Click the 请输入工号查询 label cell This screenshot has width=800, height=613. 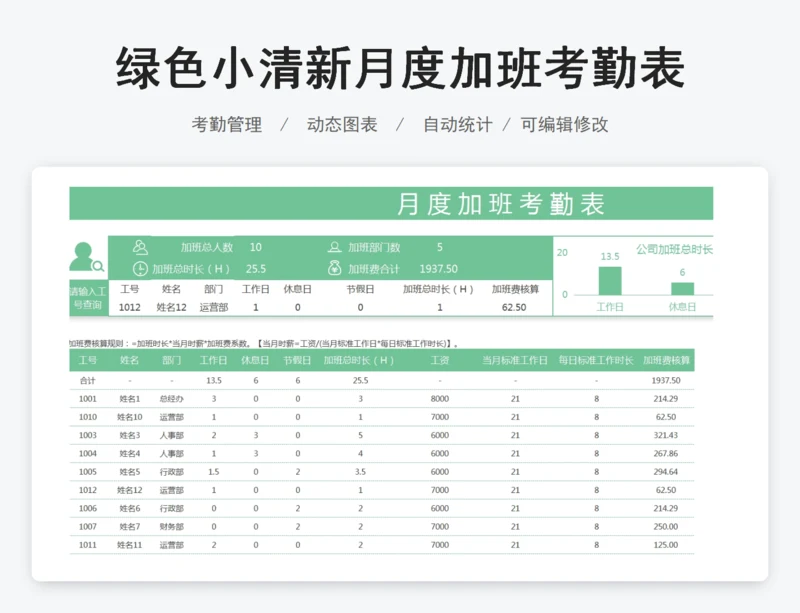click(x=88, y=298)
